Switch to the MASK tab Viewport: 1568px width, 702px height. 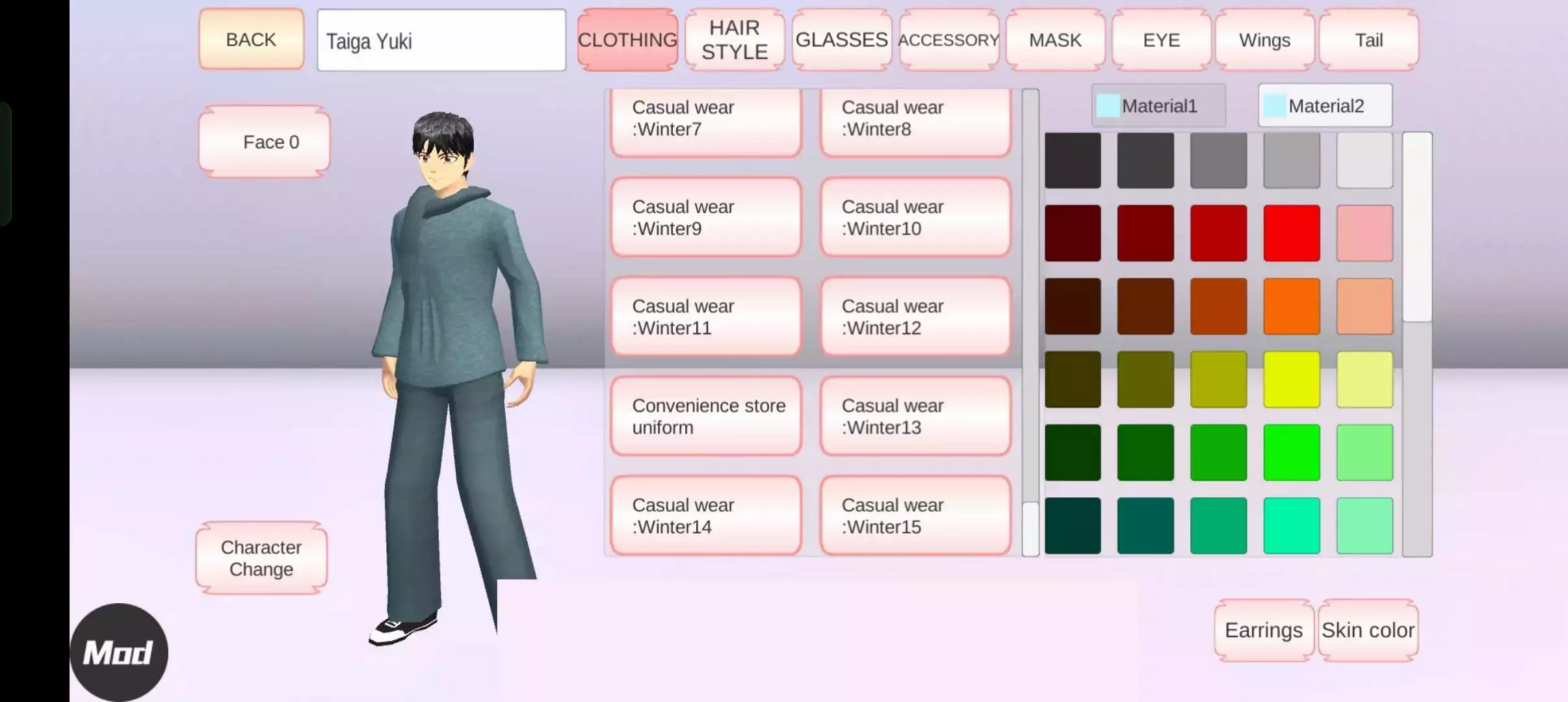pyautogui.click(x=1054, y=40)
